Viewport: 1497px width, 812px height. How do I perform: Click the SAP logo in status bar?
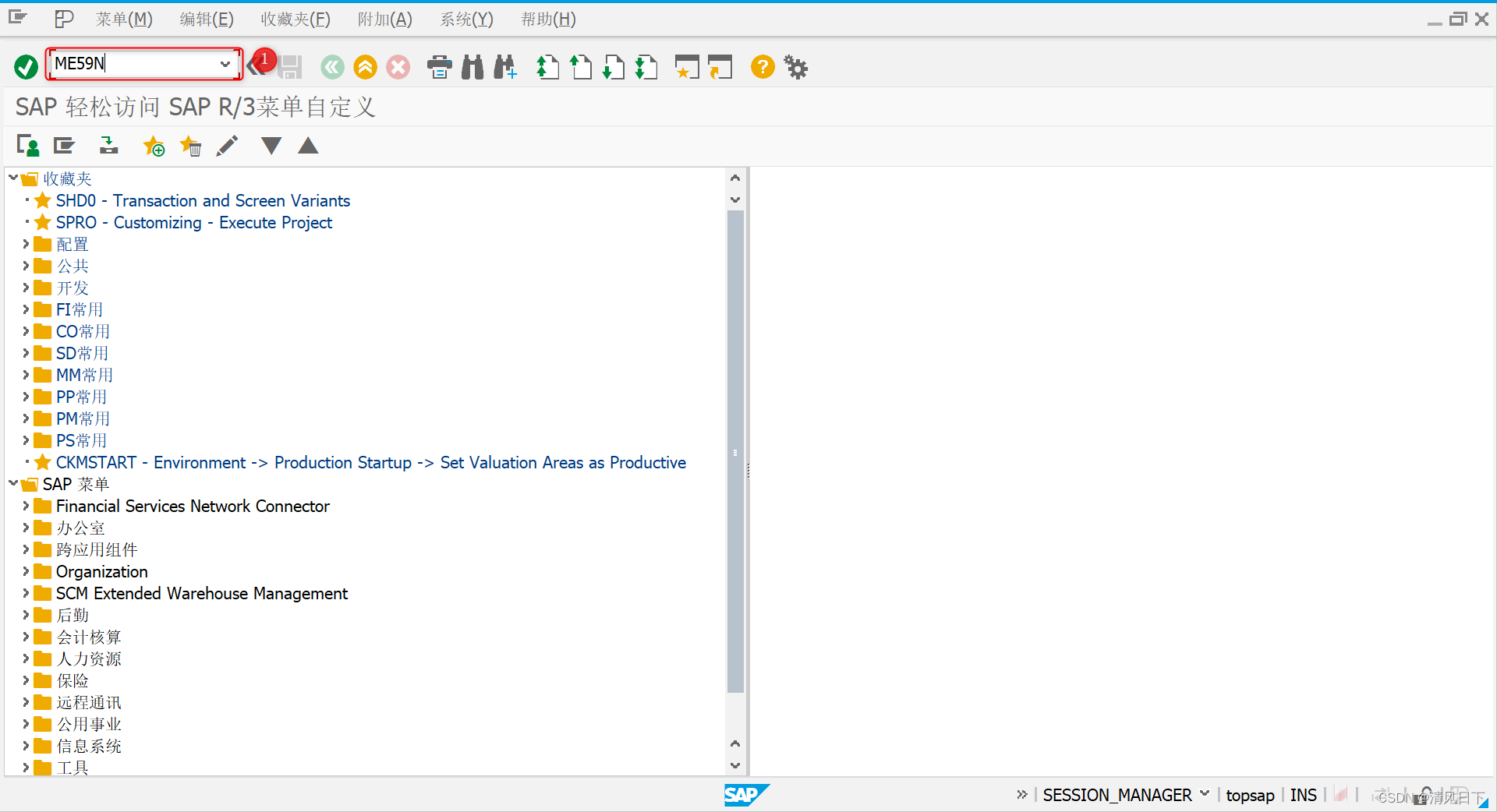[x=745, y=795]
